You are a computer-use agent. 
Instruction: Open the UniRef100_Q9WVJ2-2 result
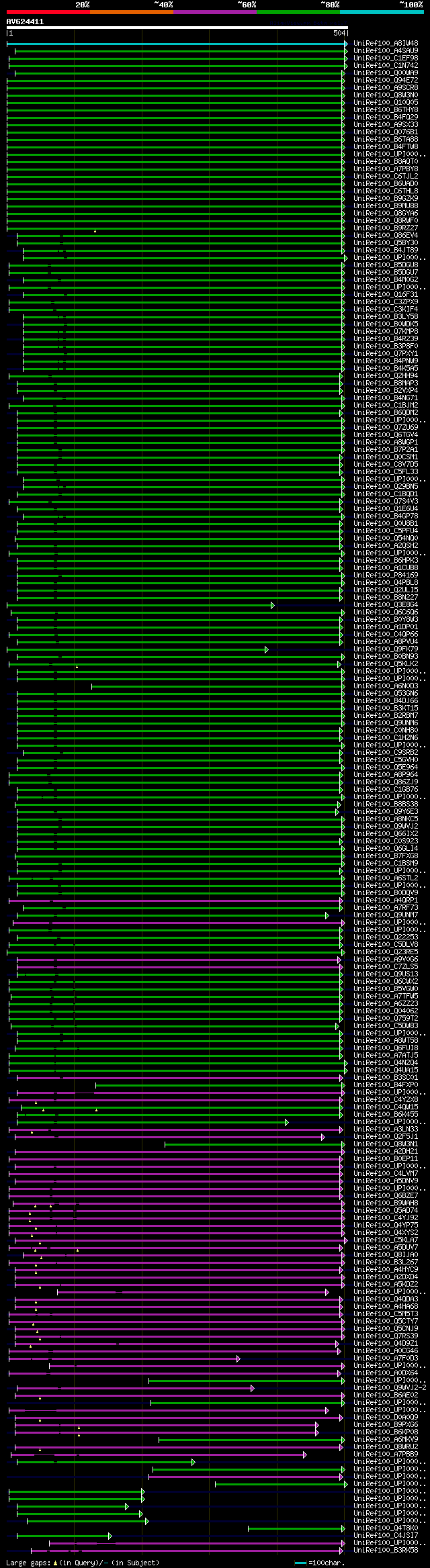(390, 1388)
